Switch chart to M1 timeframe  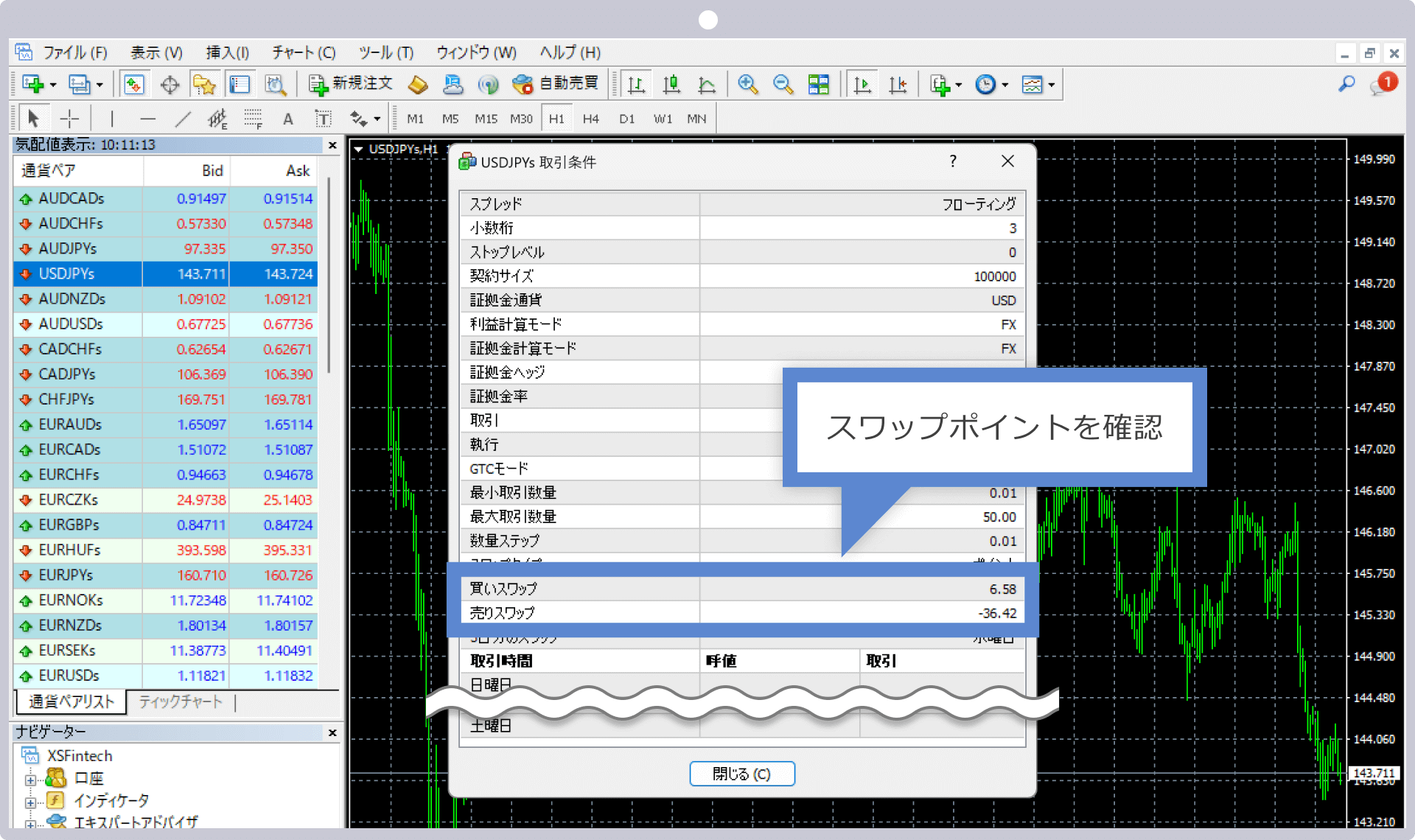(x=415, y=119)
